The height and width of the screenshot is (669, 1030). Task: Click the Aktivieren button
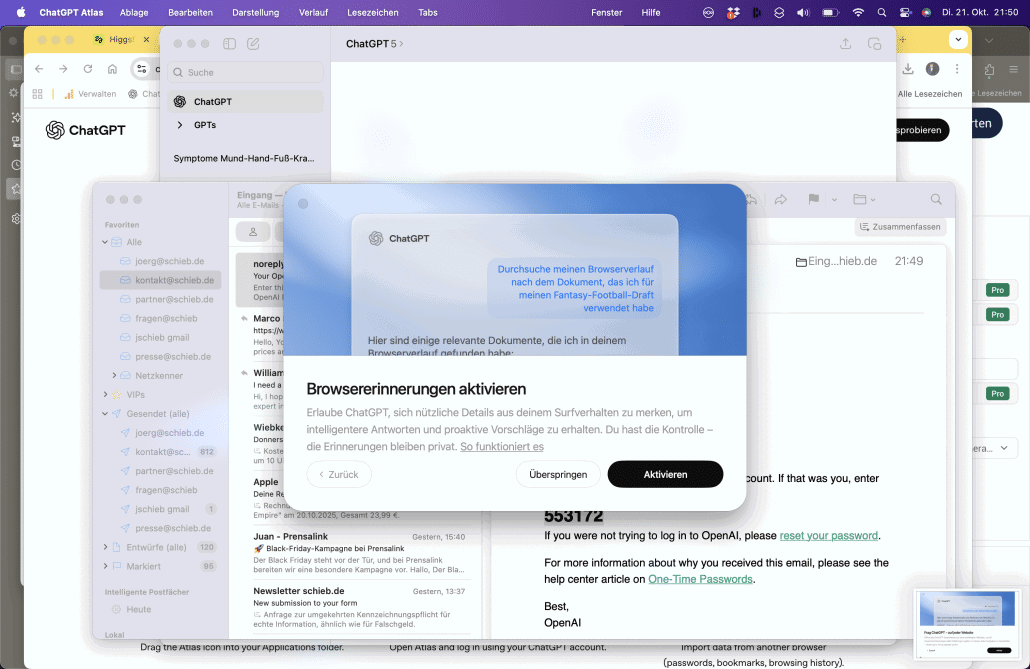point(665,474)
